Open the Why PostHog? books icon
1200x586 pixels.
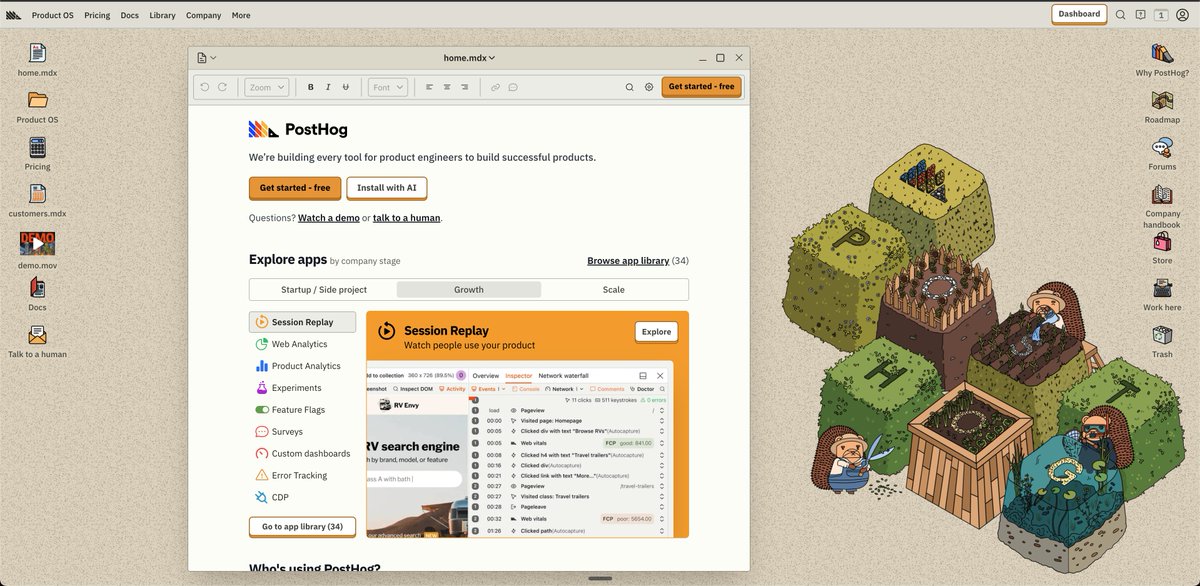click(x=1162, y=53)
